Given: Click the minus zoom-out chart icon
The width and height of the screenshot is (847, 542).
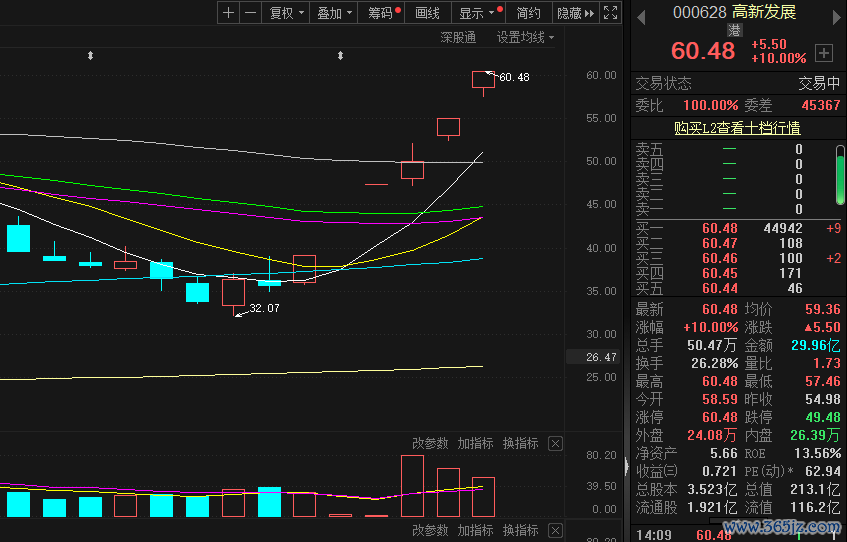Looking at the screenshot, I should (x=250, y=13).
